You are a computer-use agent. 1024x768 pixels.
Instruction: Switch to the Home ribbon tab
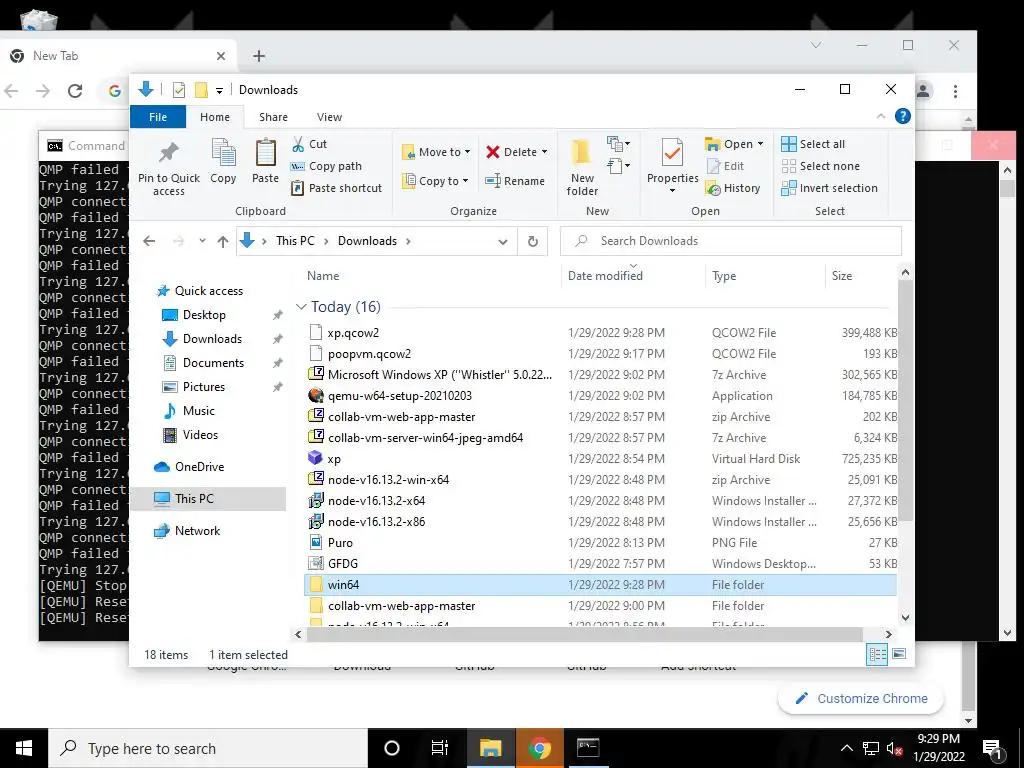tap(215, 117)
